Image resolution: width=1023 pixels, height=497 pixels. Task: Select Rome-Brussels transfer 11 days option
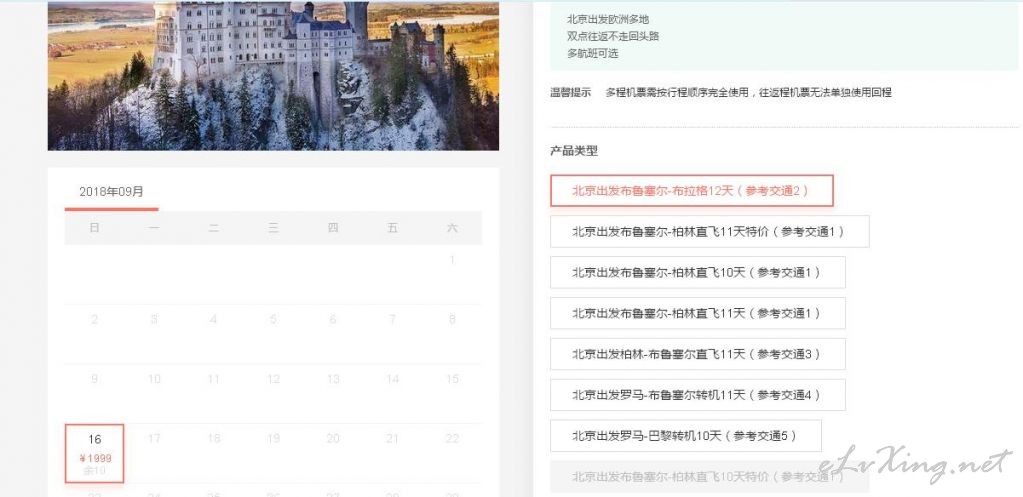(697, 395)
